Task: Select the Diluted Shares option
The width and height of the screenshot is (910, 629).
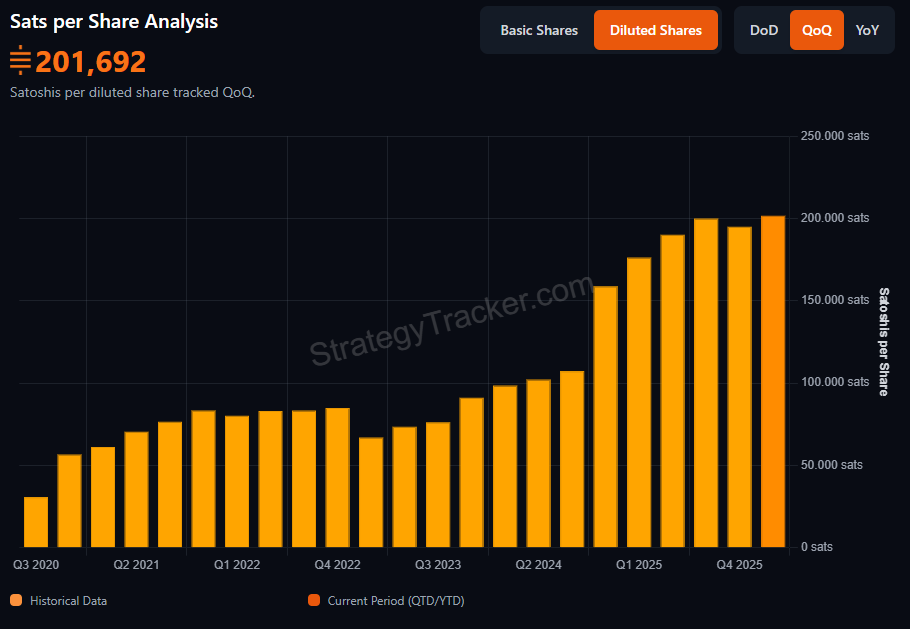Action: point(656,30)
